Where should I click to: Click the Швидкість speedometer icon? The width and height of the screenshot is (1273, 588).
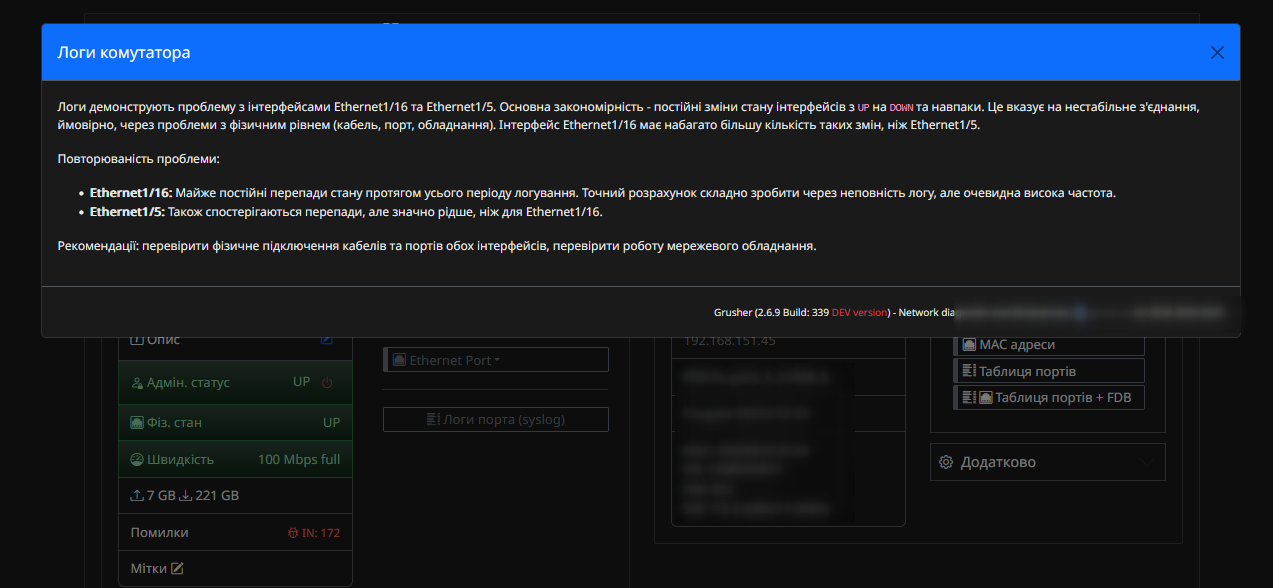137,459
